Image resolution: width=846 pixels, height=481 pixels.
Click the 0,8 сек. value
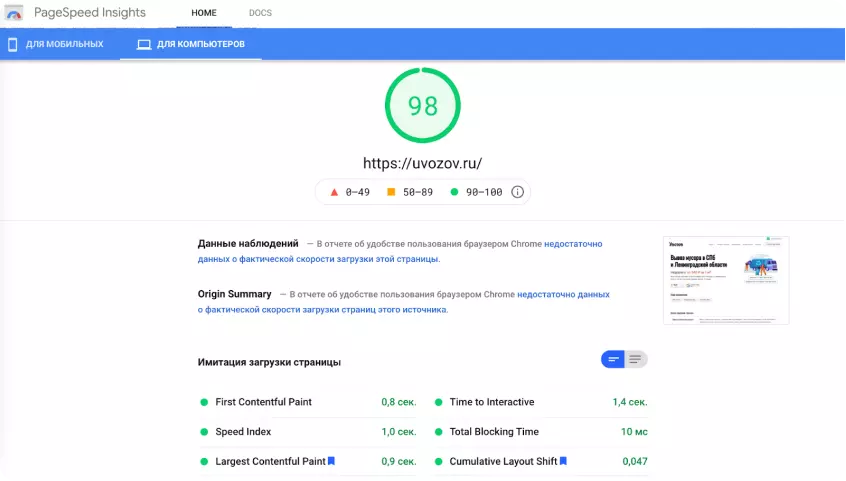pos(399,402)
